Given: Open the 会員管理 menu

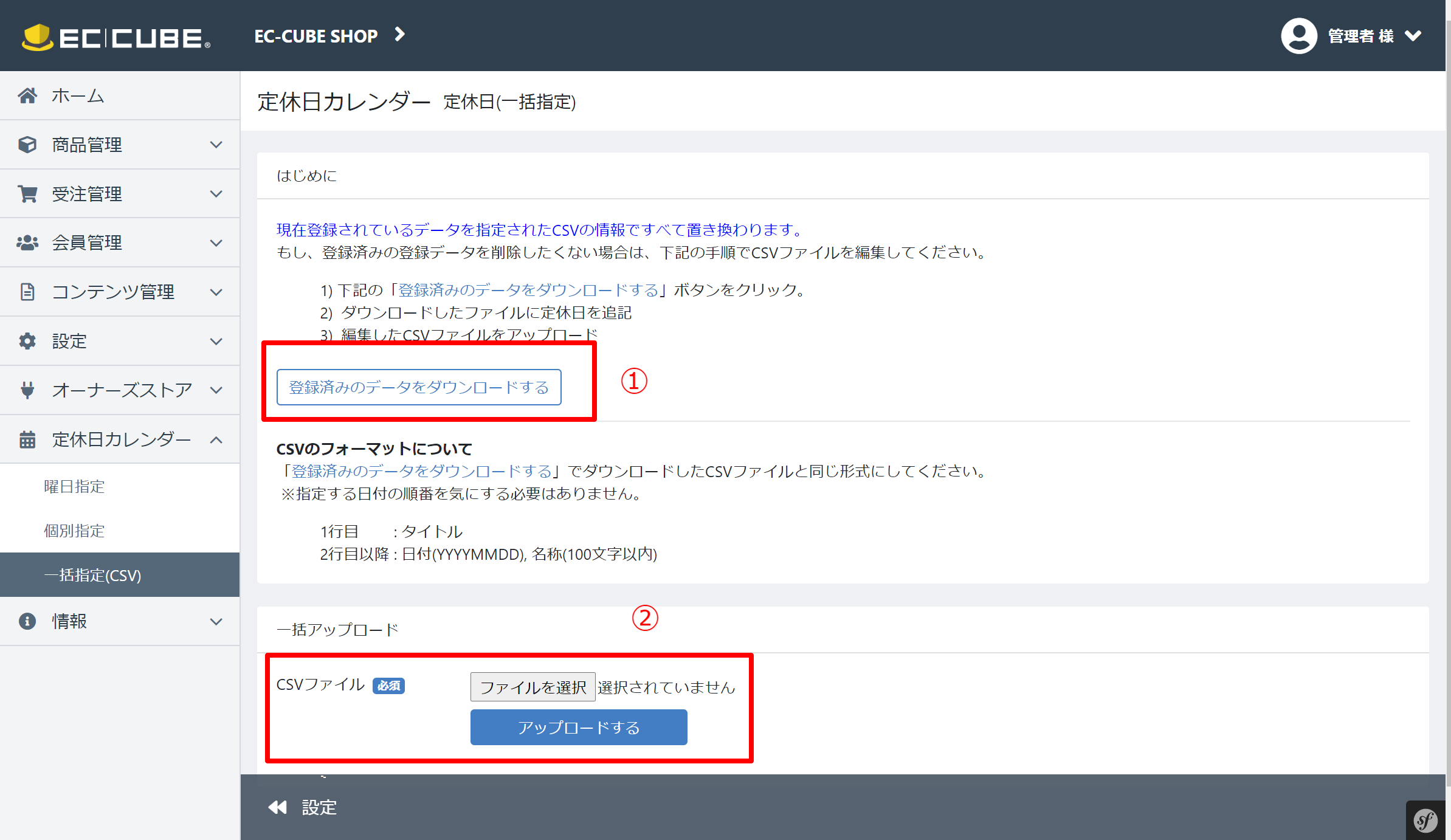Looking at the screenshot, I should [120, 243].
